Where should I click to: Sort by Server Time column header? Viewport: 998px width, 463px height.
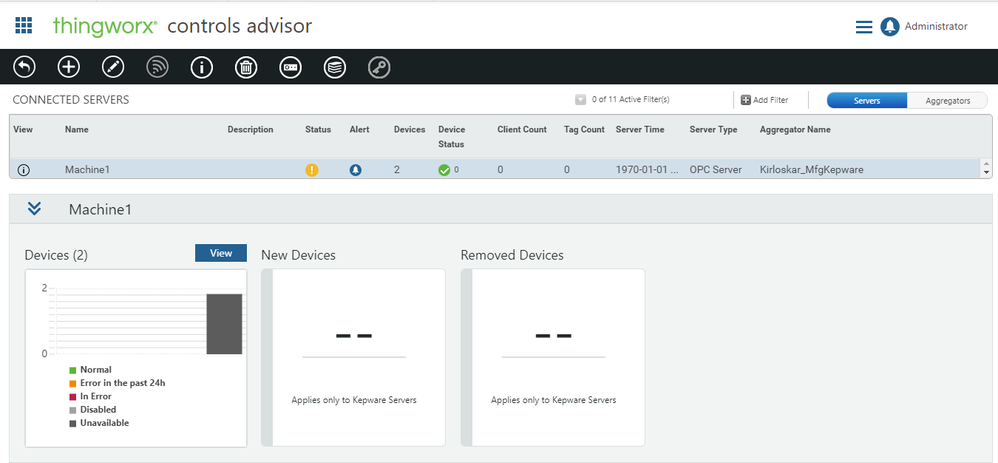click(x=640, y=129)
